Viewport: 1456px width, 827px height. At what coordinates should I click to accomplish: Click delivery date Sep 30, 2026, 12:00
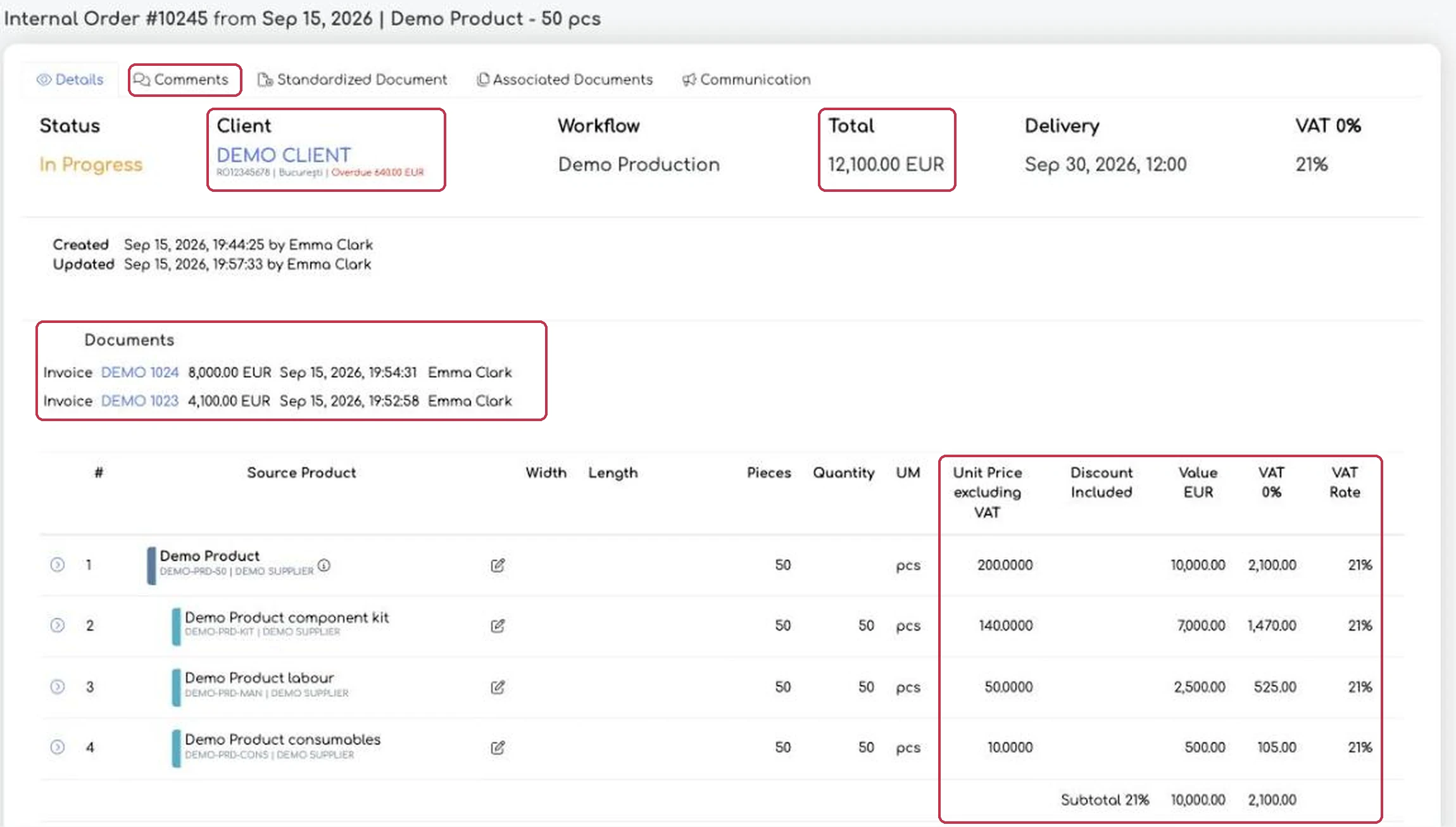1105,165
